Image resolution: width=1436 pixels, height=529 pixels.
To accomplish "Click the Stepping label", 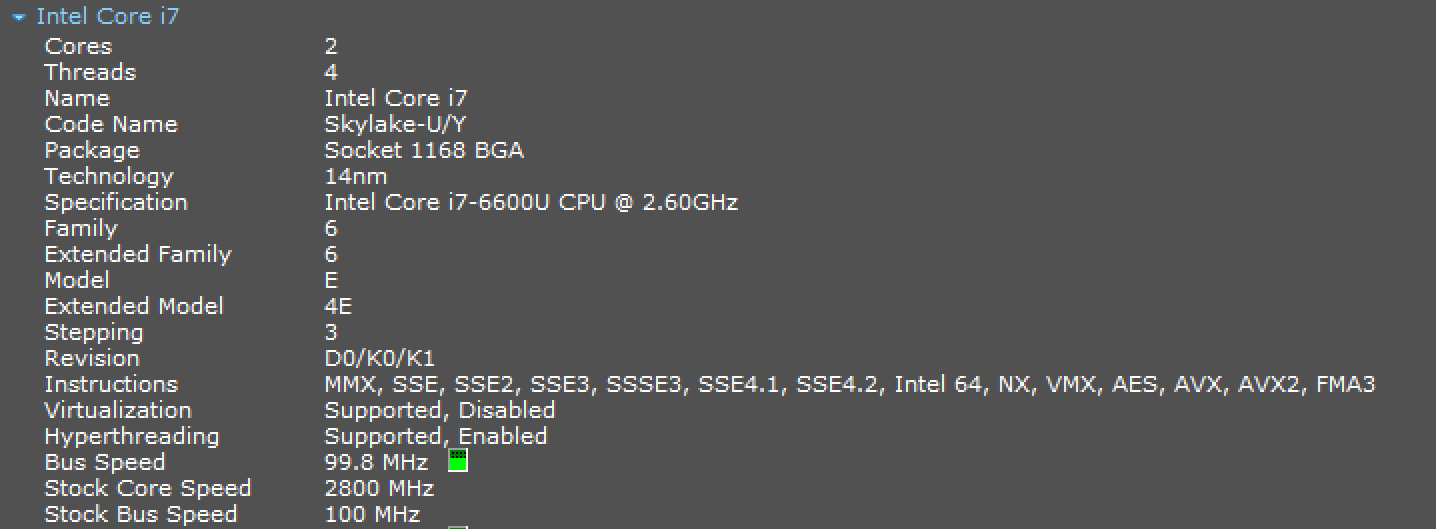I will 94,332.
